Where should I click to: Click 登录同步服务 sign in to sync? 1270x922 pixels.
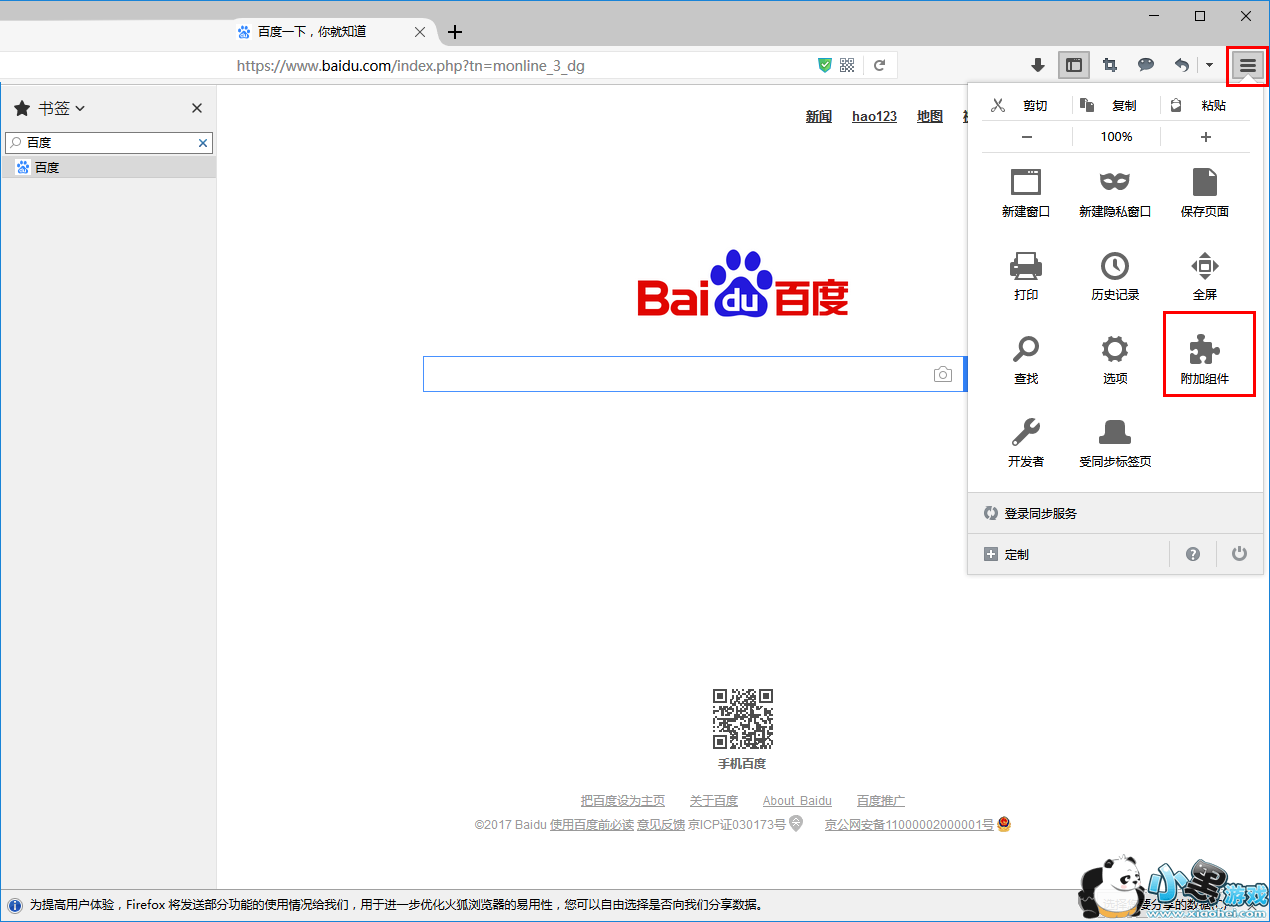coord(1116,513)
